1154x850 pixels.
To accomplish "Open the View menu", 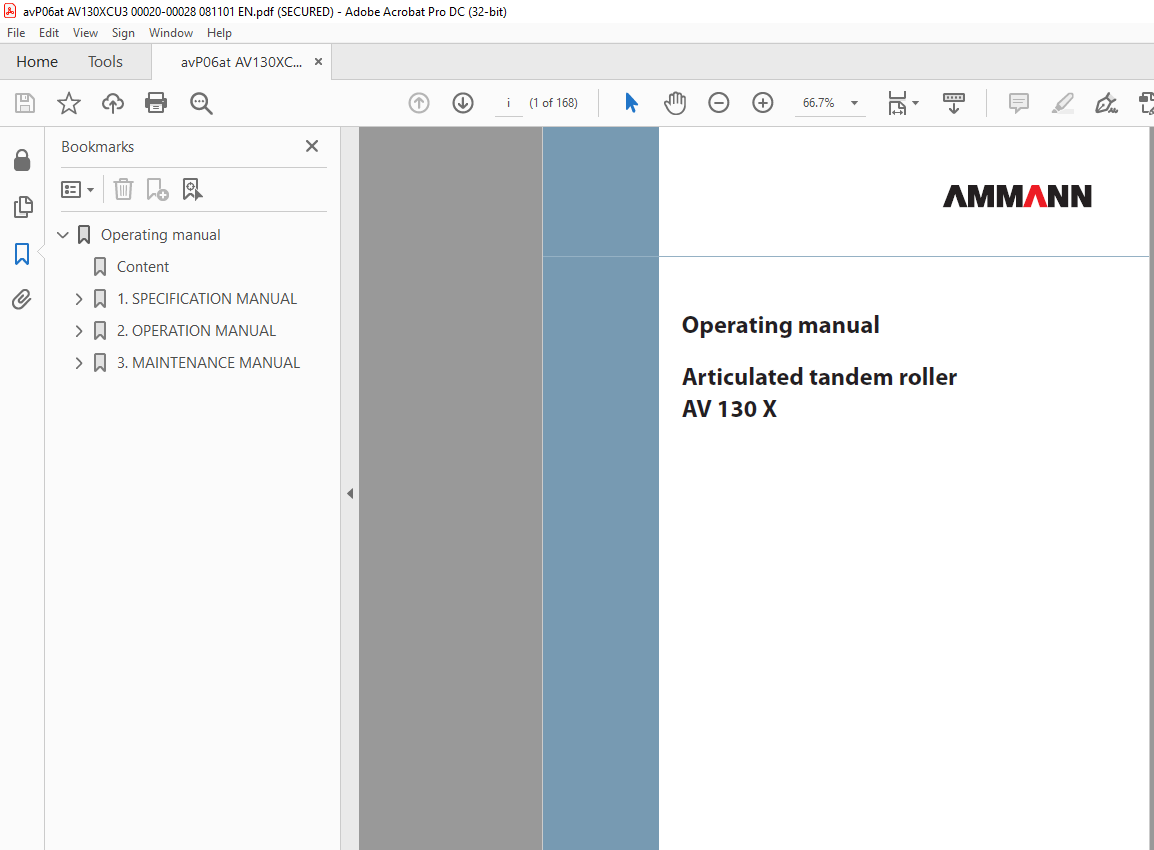I will 85,33.
